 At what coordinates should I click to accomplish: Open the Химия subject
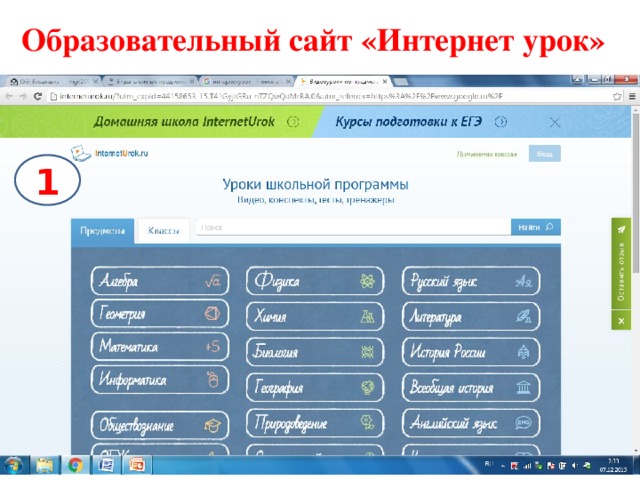pyautogui.click(x=315, y=316)
